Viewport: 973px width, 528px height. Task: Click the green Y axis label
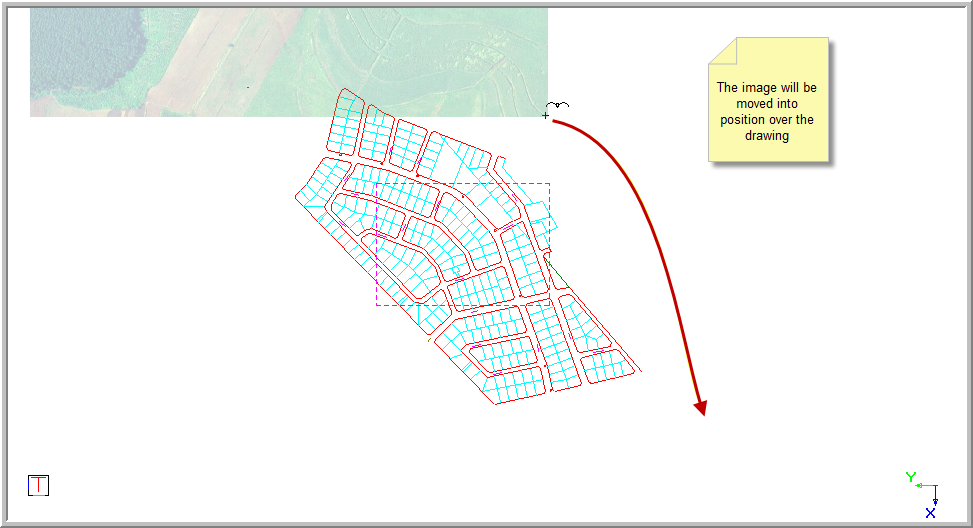coord(910,477)
